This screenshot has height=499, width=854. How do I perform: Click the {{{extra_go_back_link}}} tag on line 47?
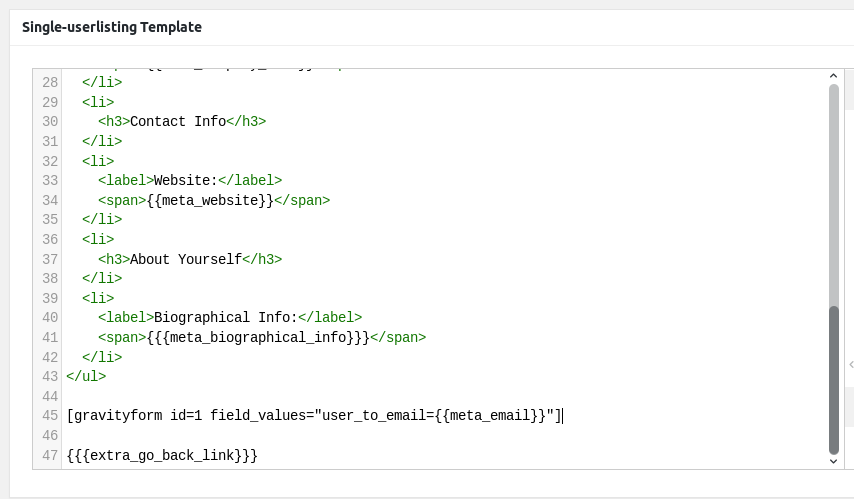coord(162,456)
